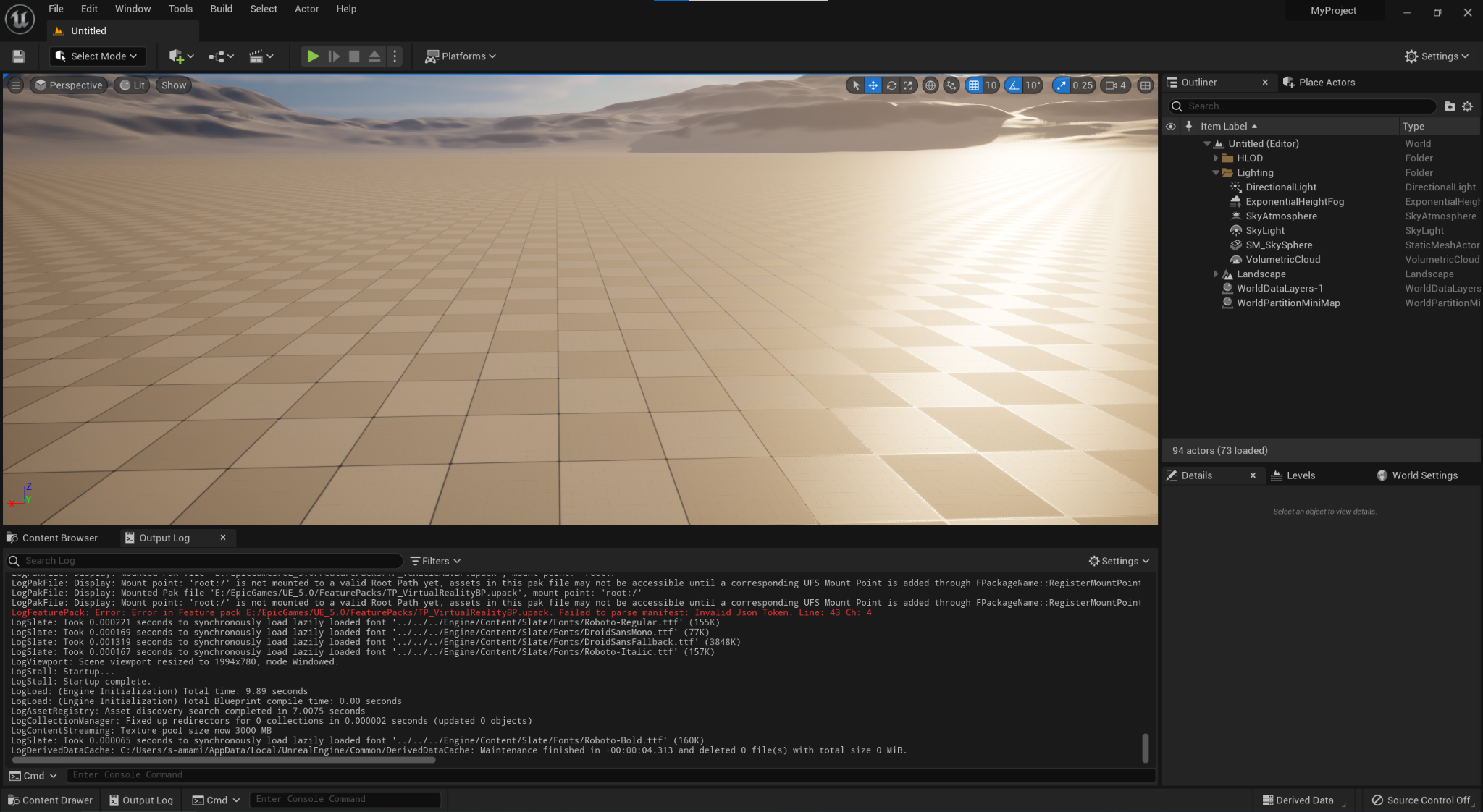Select the Move (translate) transform tool
The height and width of the screenshot is (812, 1483).
tap(873, 85)
